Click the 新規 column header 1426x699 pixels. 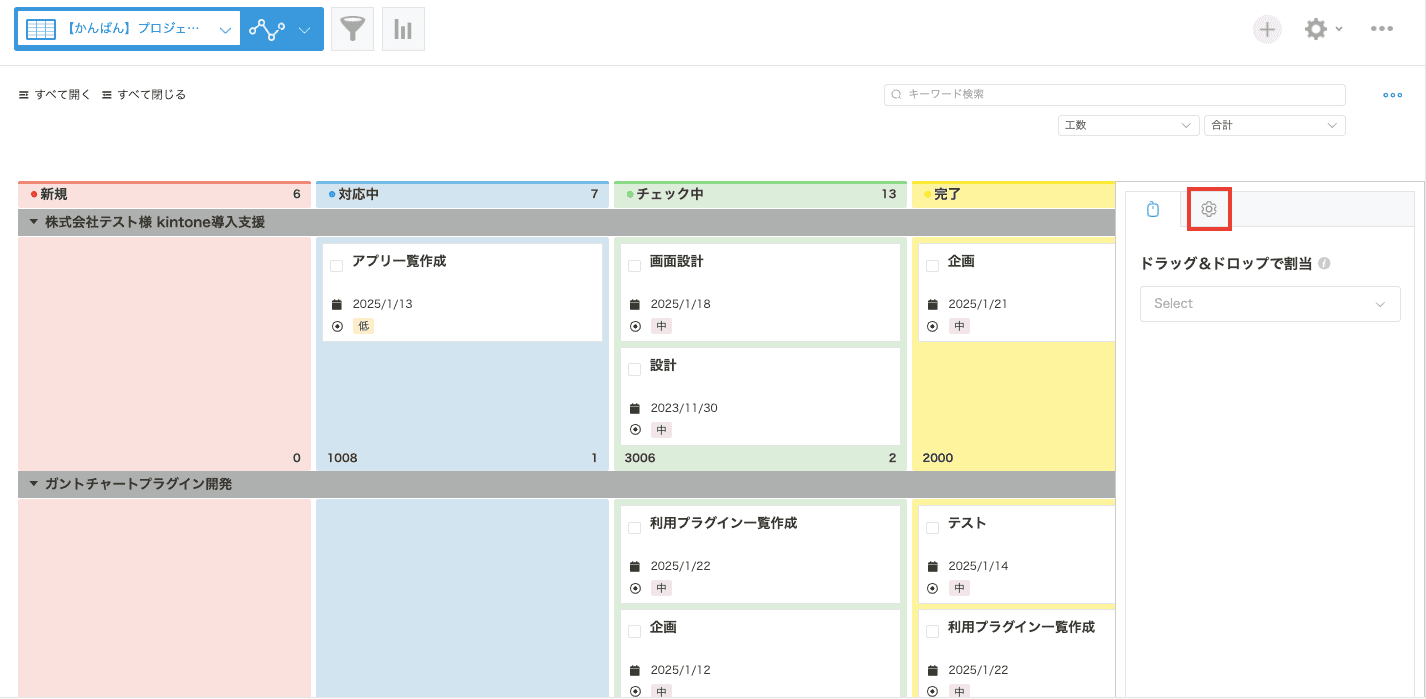(x=164, y=194)
